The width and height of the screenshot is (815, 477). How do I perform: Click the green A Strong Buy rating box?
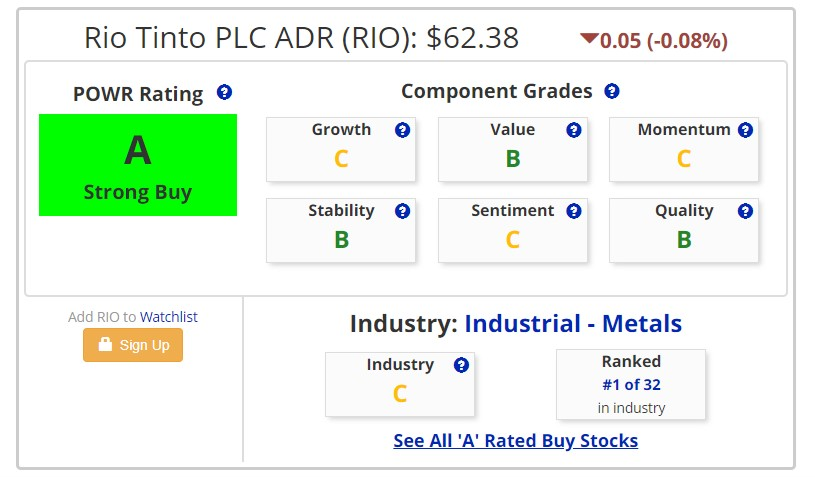pyautogui.click(x=138, y=165)
